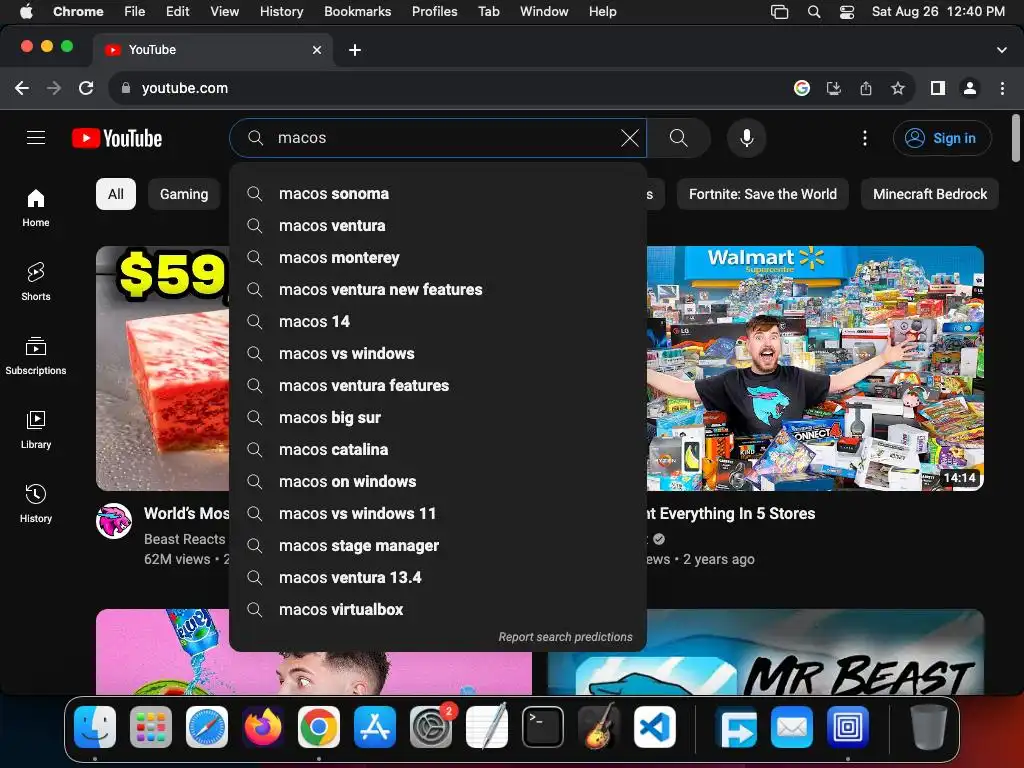Screen dimensions: 1024x768
Task: Open the Walmart MrBeast video thumbnail
Action: [x=815, y=368]
